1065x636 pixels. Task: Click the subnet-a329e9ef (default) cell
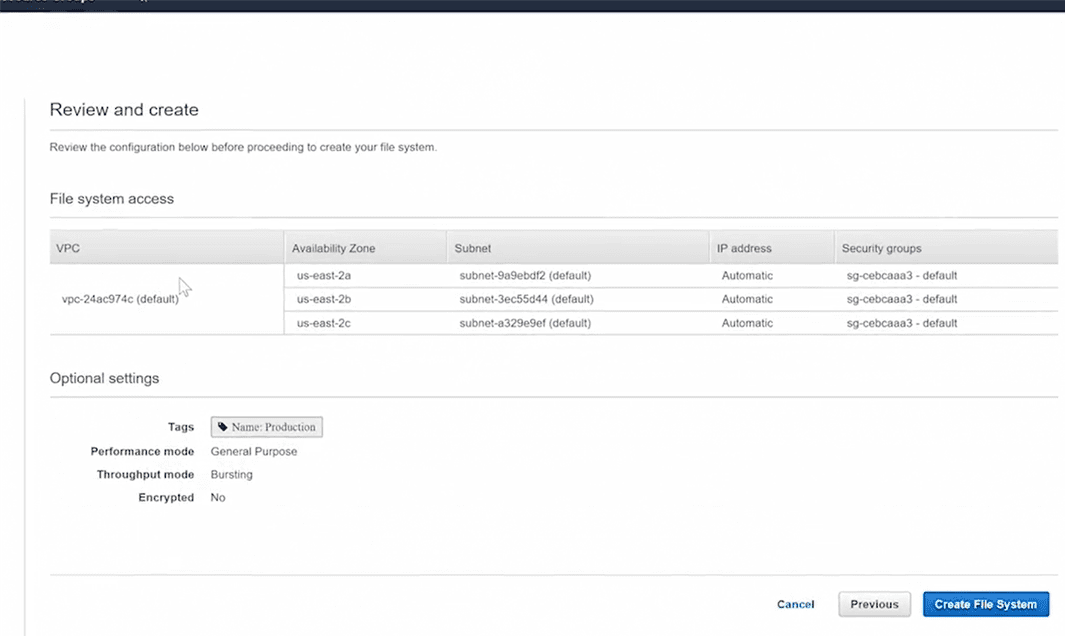[523, 323]
